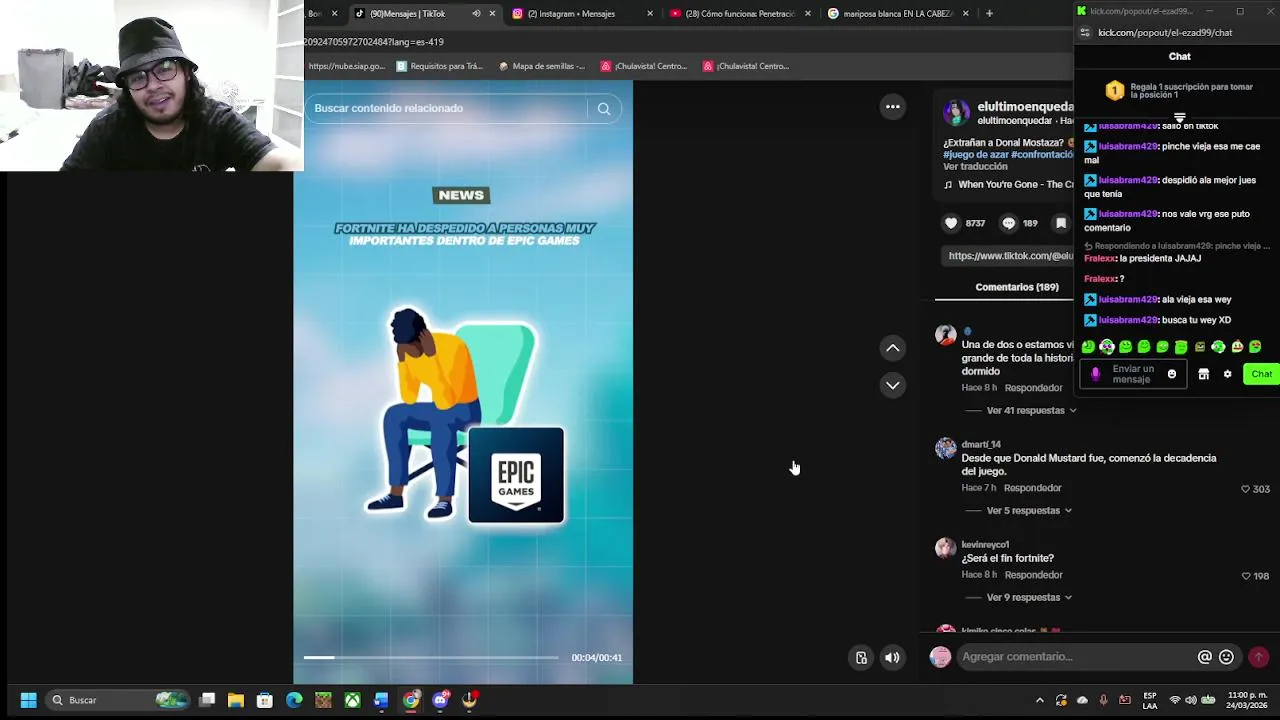The width and height of the screenshot is (1280, 720).
Task: Expand 'Ver 41 respuestas' replies
Action: click(1031, 411)
